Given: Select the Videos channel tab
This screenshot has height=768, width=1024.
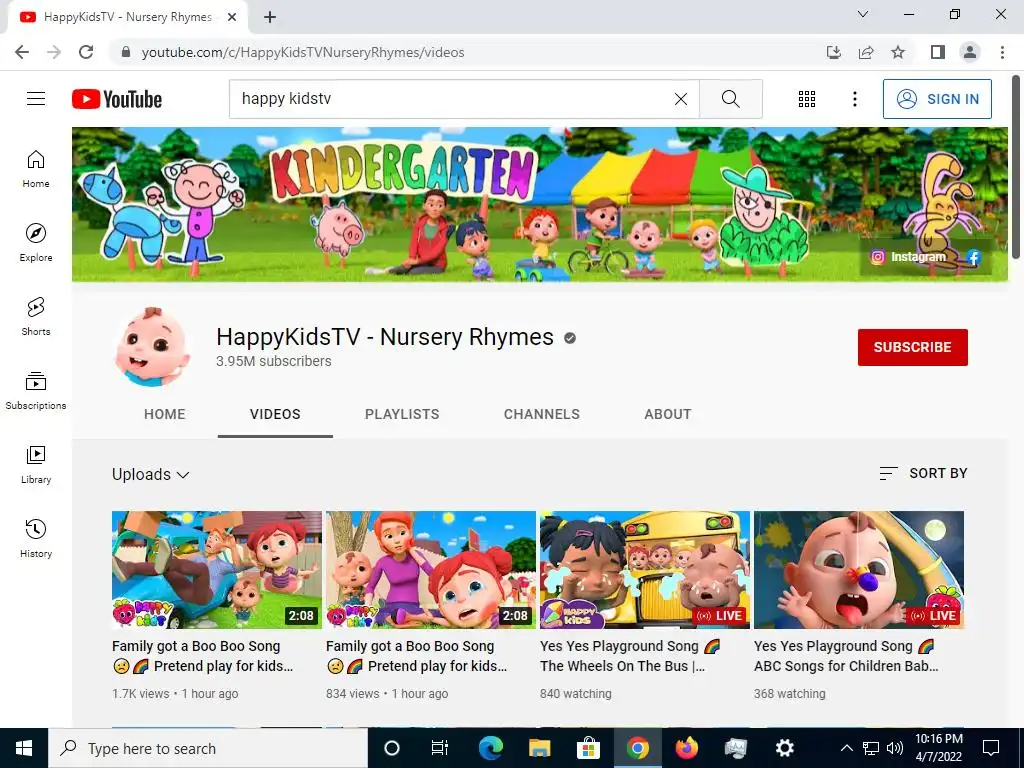Looking at the screenshot, I should pyautogui.click(x=275, y=414).
